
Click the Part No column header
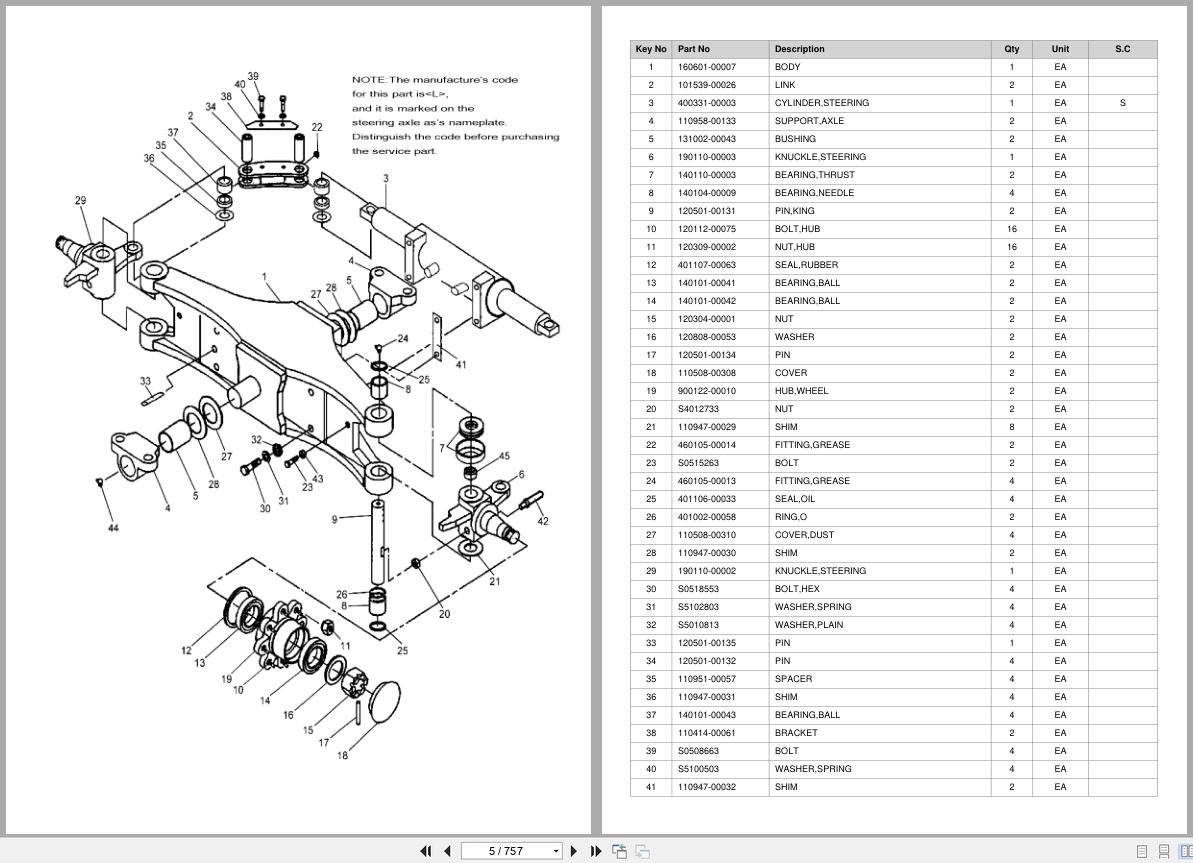(720, 49)
